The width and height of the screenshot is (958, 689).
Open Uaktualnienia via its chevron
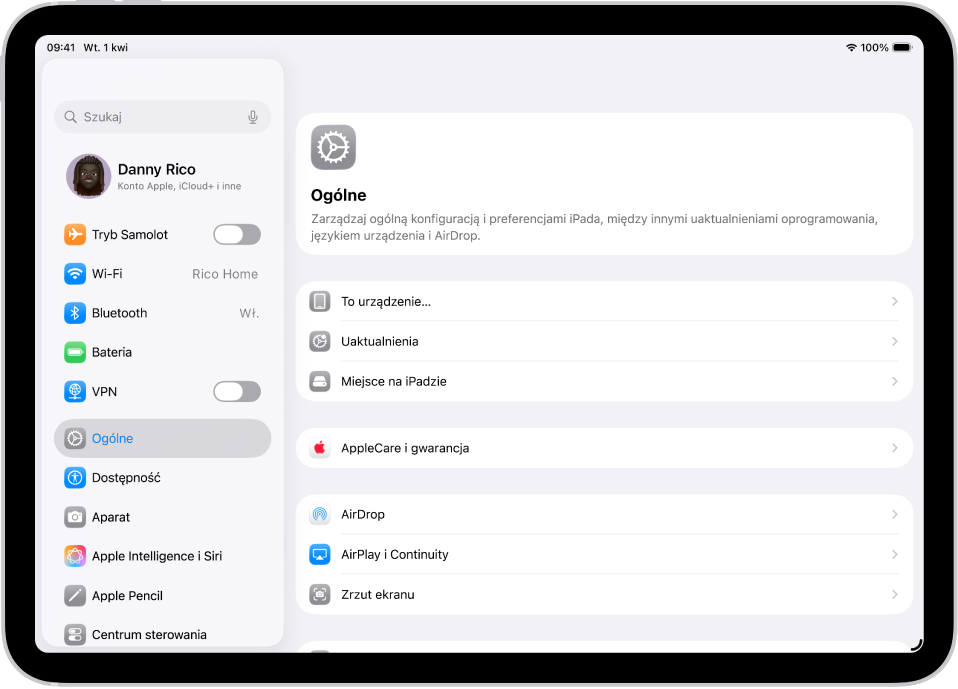(894, 341)
